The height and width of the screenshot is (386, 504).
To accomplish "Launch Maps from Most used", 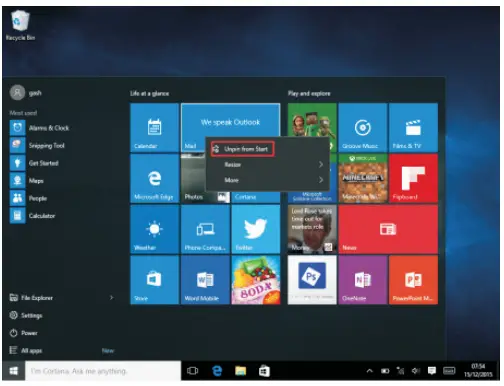I will click(27, 181).
